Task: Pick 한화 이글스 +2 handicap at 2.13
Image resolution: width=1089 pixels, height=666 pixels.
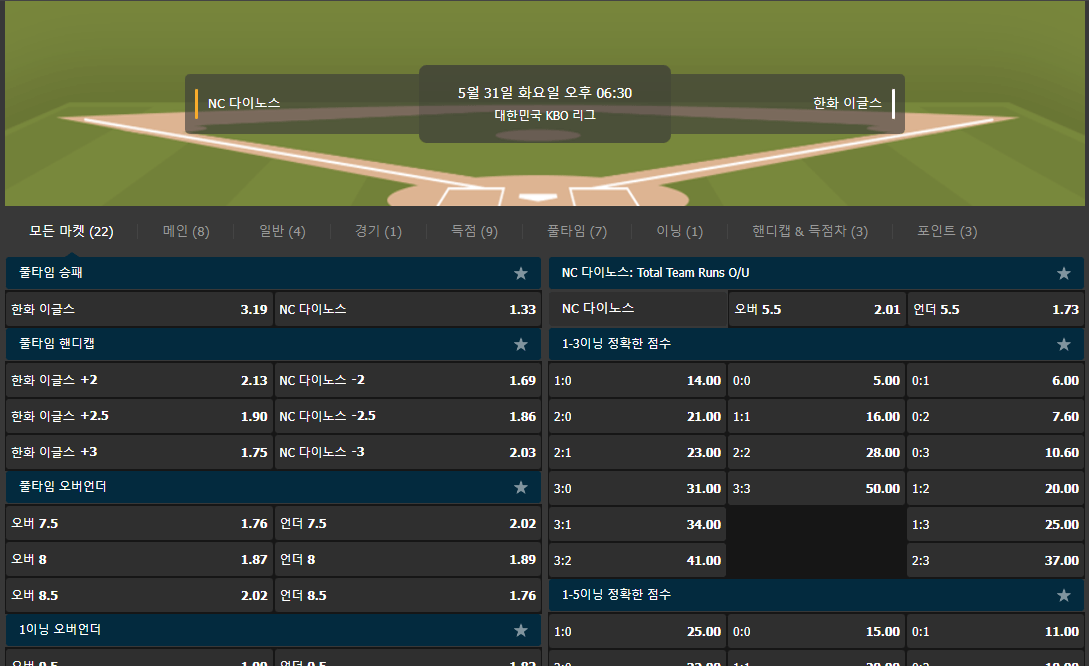Action: coord(139,380)
